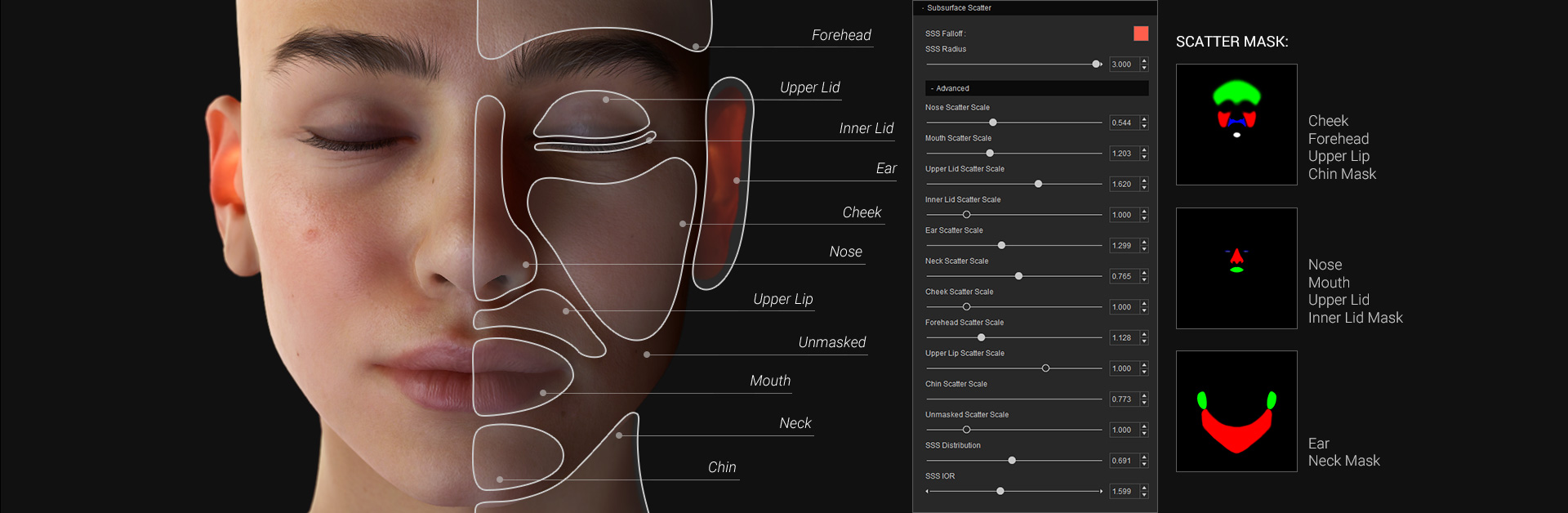1568x513 pixels.
Task: Select the Nose Mouth scatter mask thumbnail
Action: [1236, 269]
